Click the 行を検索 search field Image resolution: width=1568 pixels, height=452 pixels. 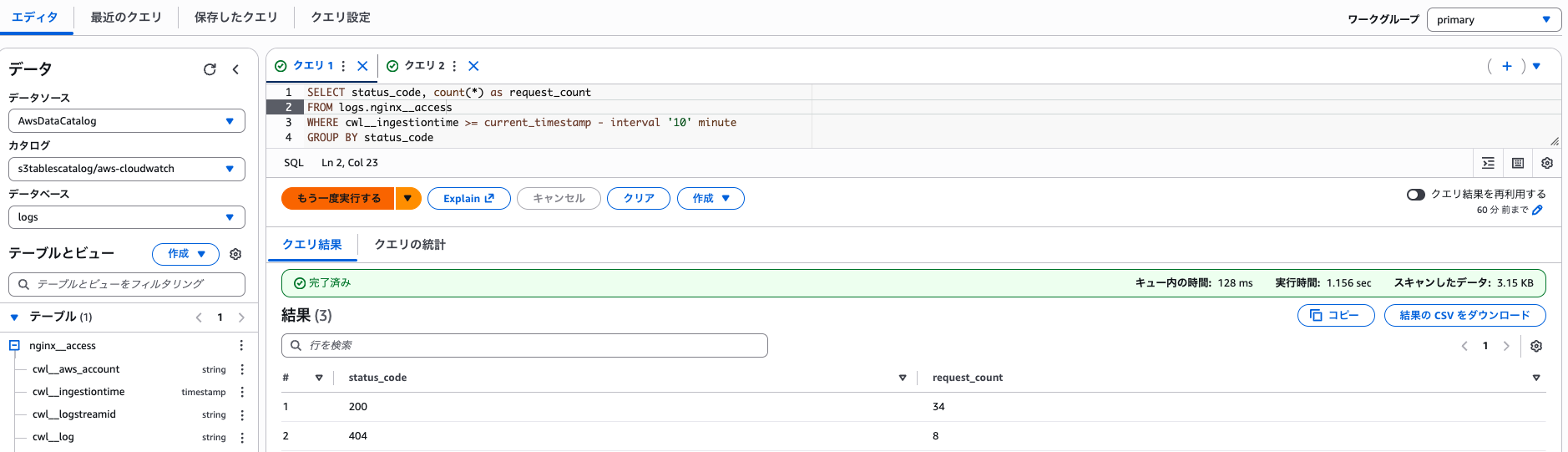pos(524,346)
